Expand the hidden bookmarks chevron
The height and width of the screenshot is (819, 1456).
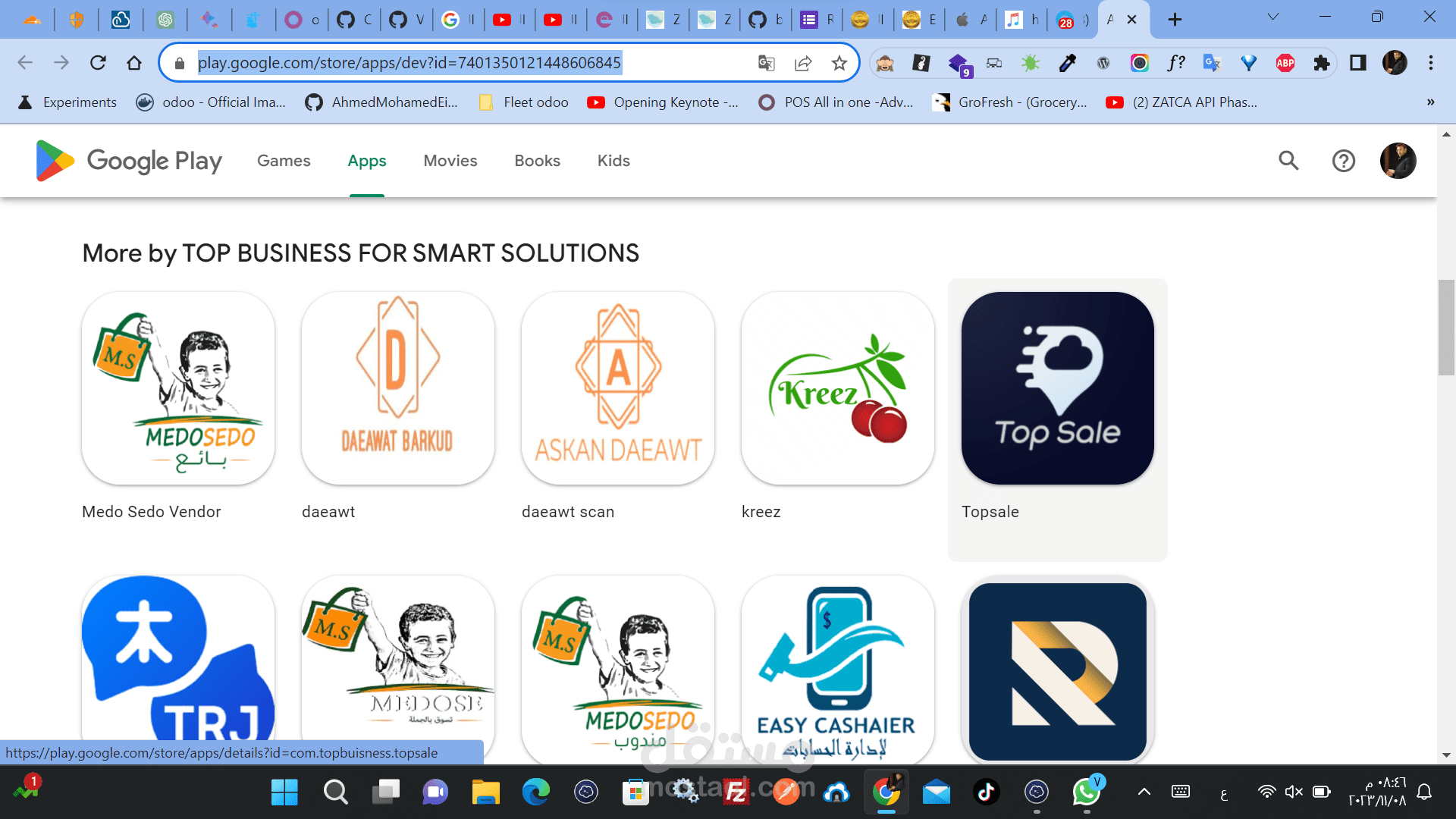[1430, 102]
